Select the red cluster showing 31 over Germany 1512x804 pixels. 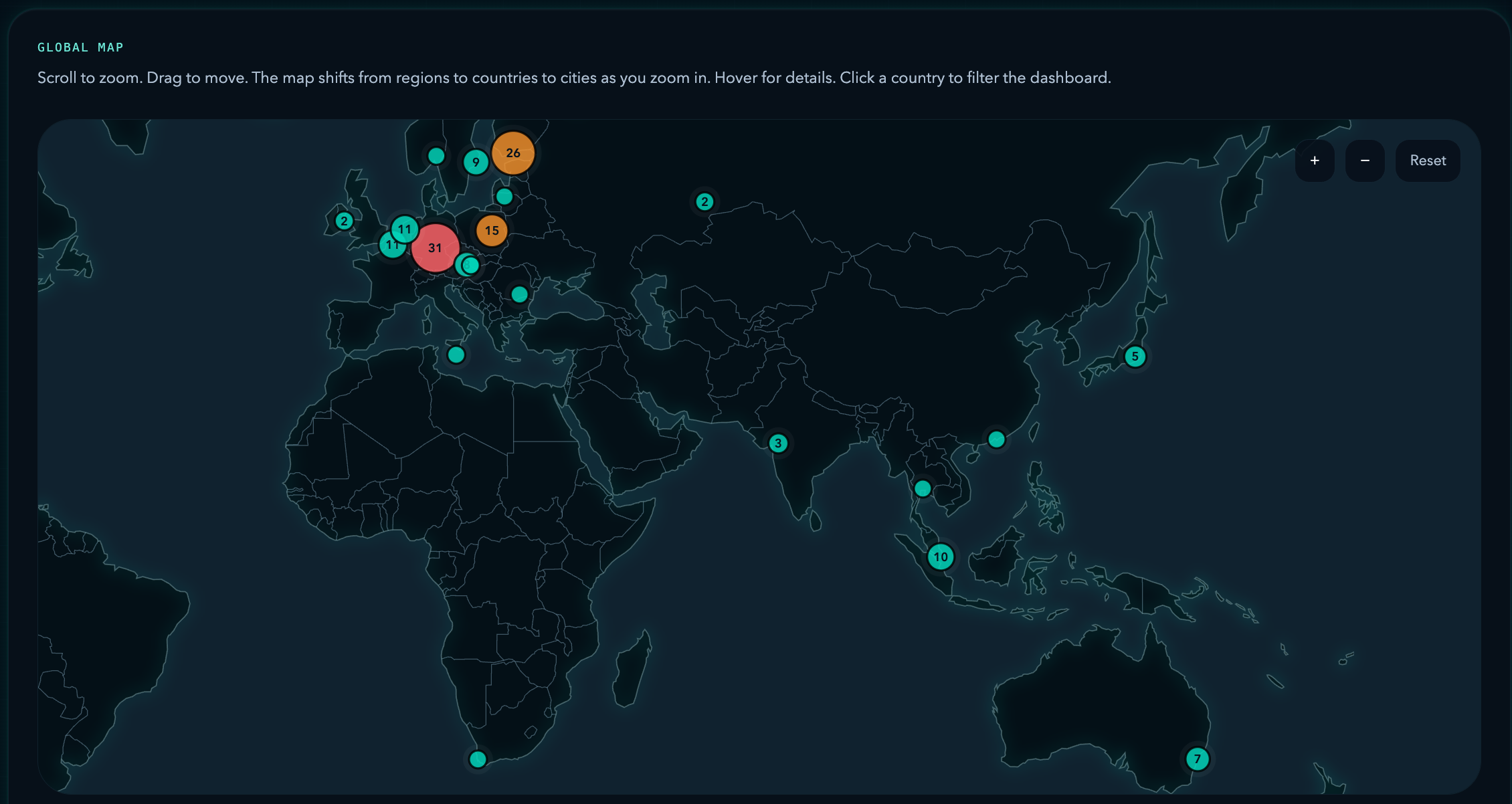pos(436,248)
